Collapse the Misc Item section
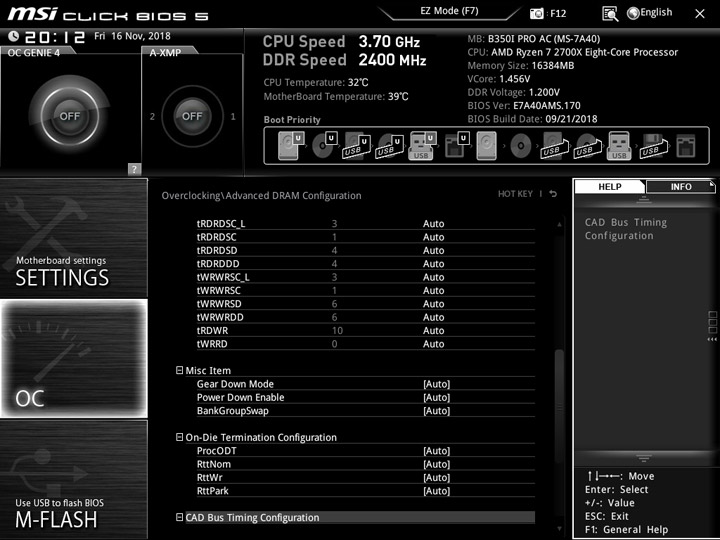 coord(180,370)
